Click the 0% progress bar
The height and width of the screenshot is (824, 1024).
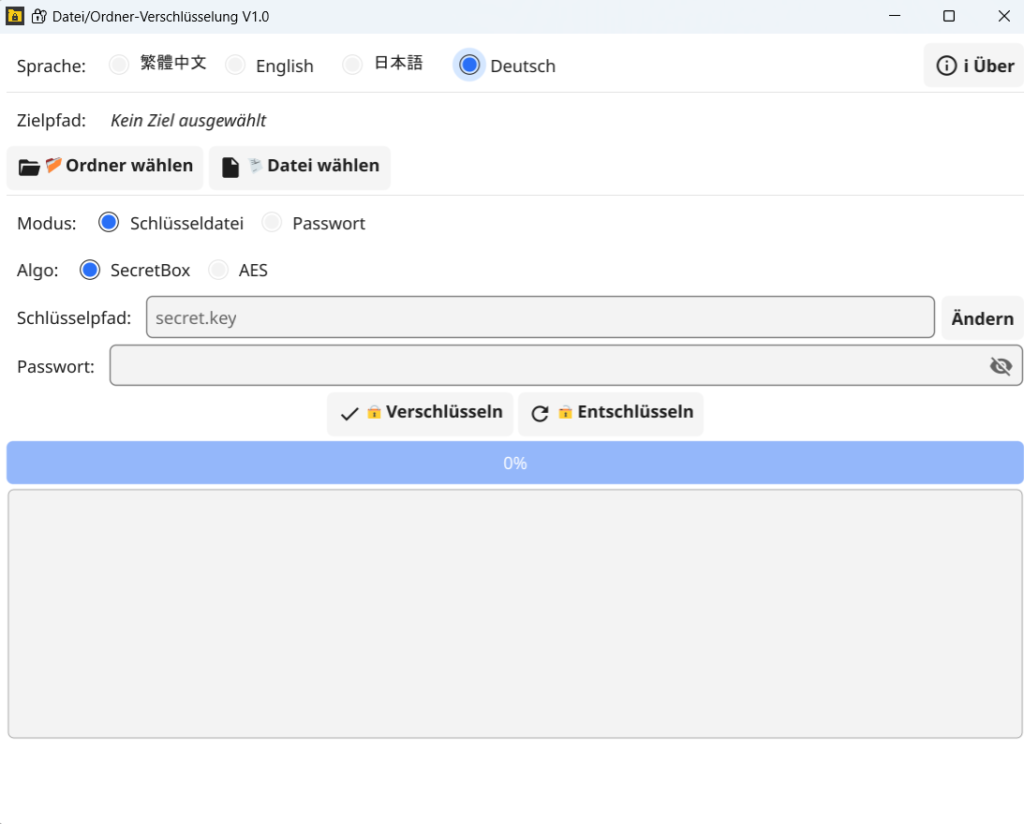coord(515,463)
